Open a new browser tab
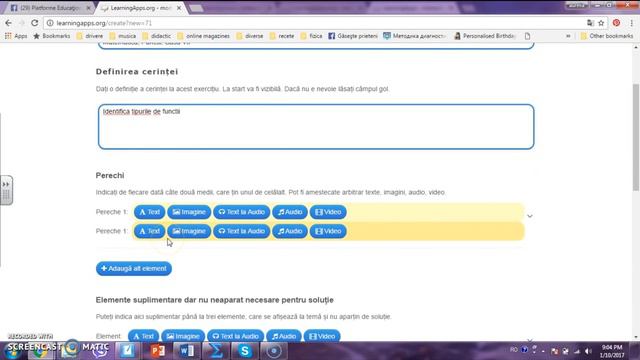Viewport: 640px width, 360px height. coord(196,8)
